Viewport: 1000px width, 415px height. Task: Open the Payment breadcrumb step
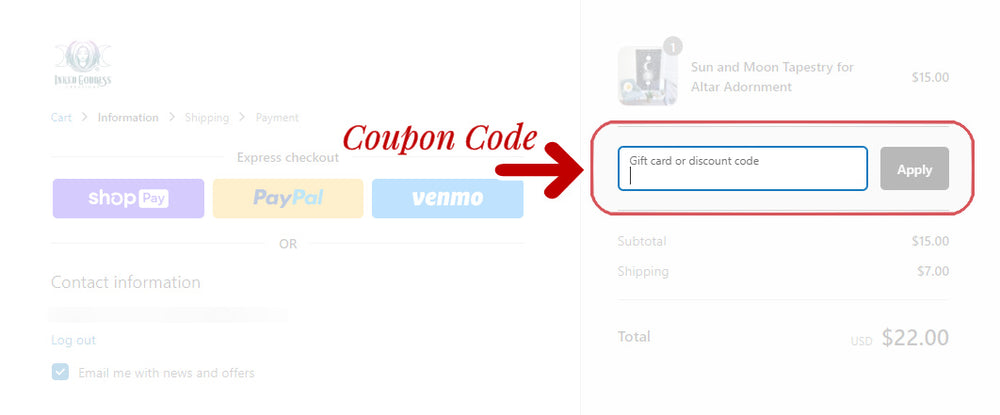[277, 117]
